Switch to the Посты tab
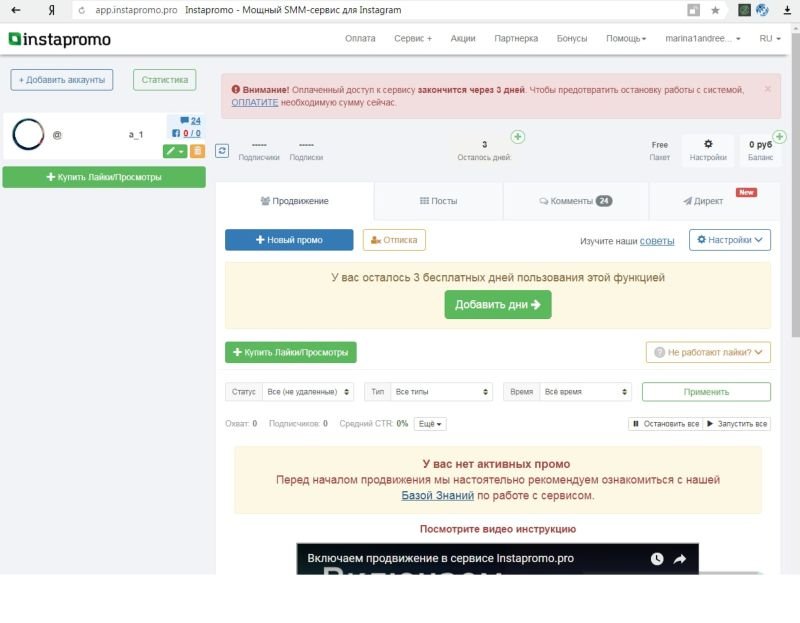800x623 pixels. coord(438,201)
